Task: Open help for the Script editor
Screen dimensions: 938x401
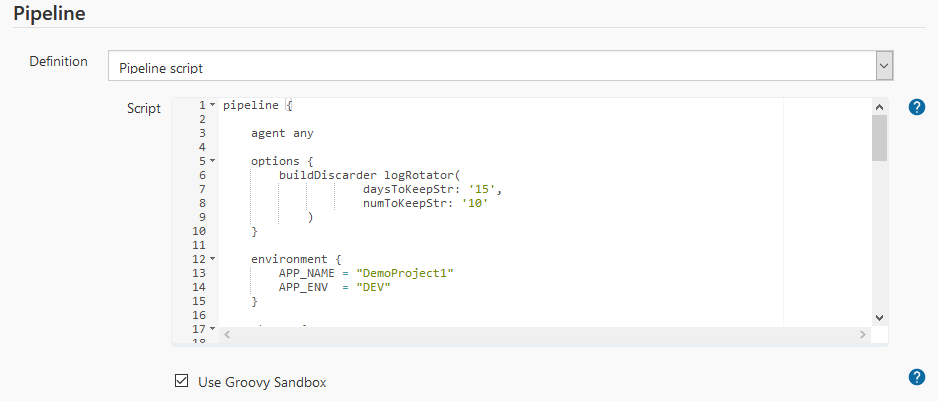Action: pos(916,107)
